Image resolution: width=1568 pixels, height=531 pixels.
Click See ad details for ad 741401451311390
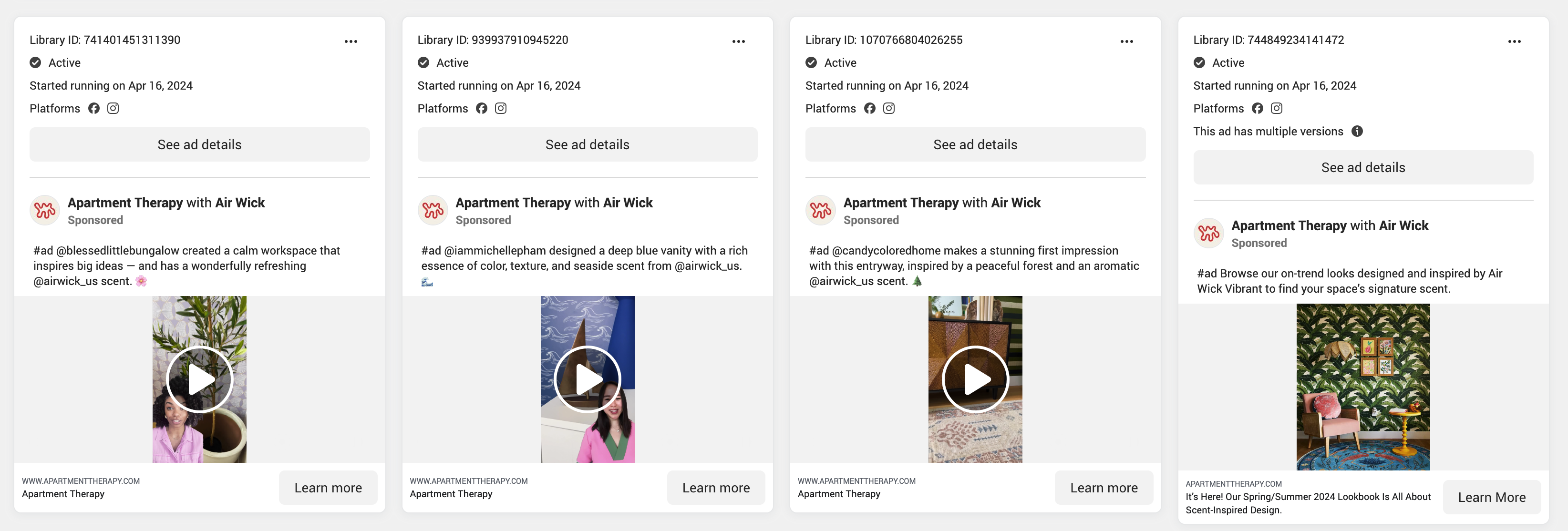point(200,145)
